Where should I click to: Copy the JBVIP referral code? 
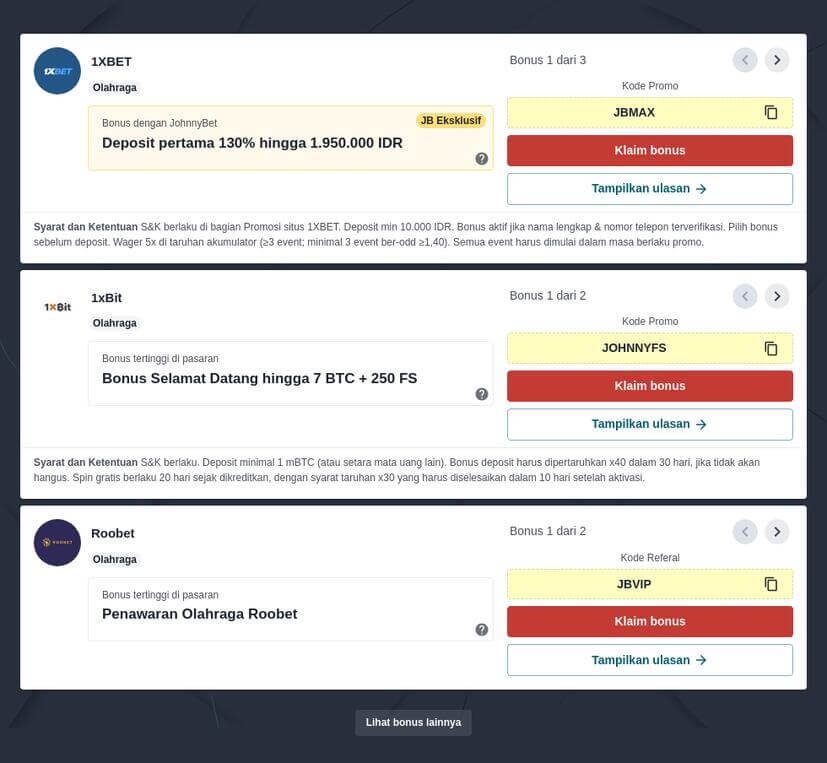pos(771,584)
